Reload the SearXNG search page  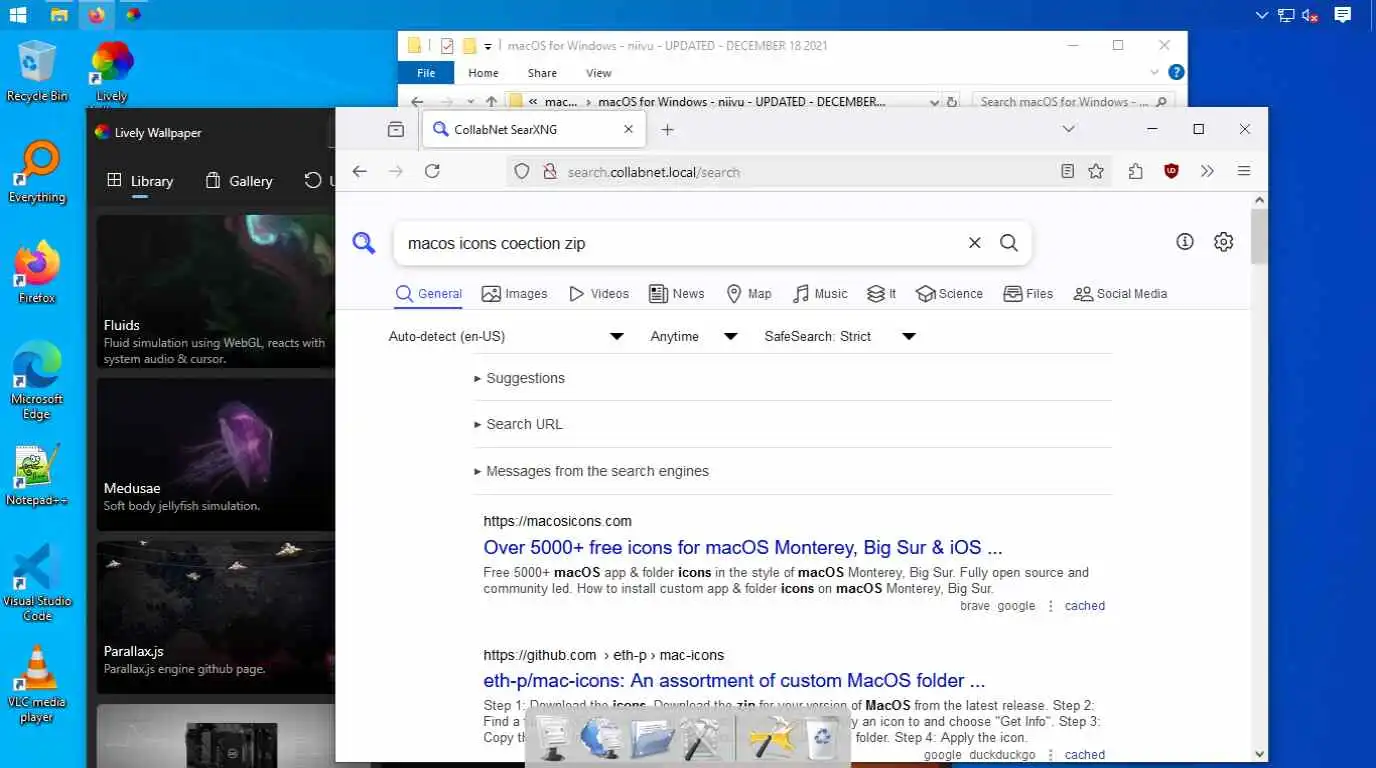(x=432, y=172)
